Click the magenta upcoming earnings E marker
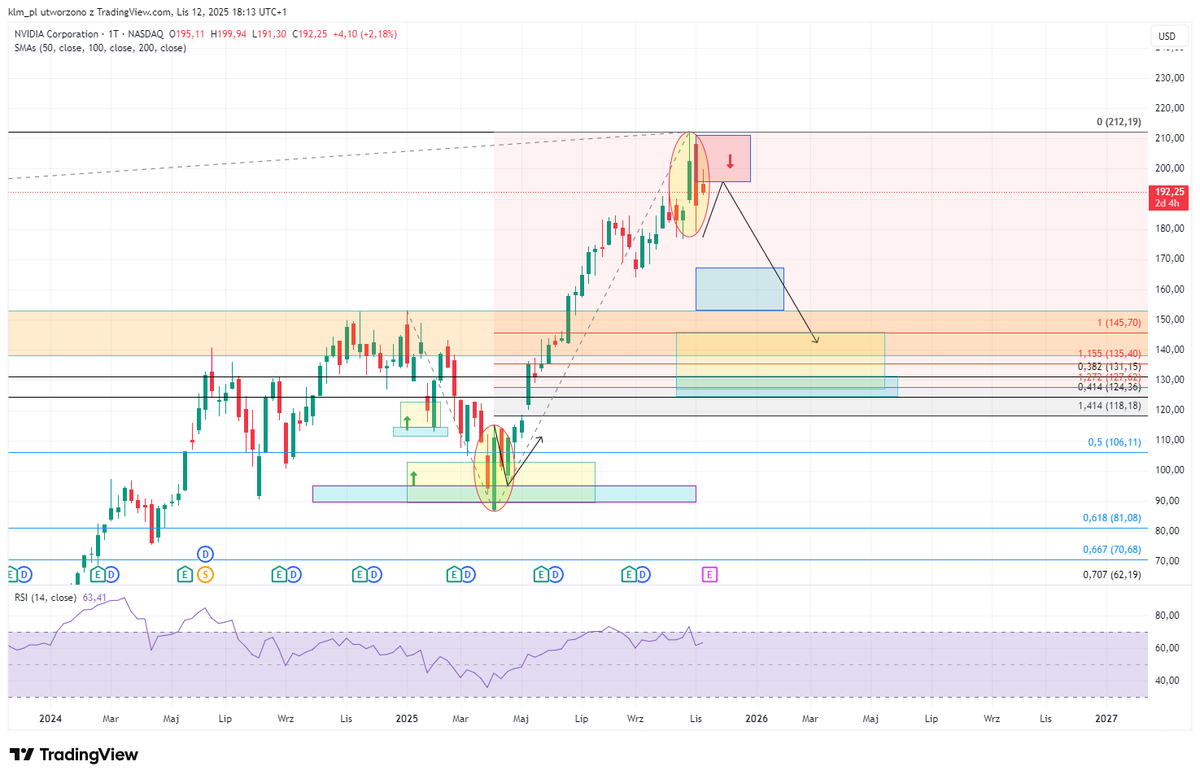Viewport: 1200px width, 779px height. tap(710, 574)
